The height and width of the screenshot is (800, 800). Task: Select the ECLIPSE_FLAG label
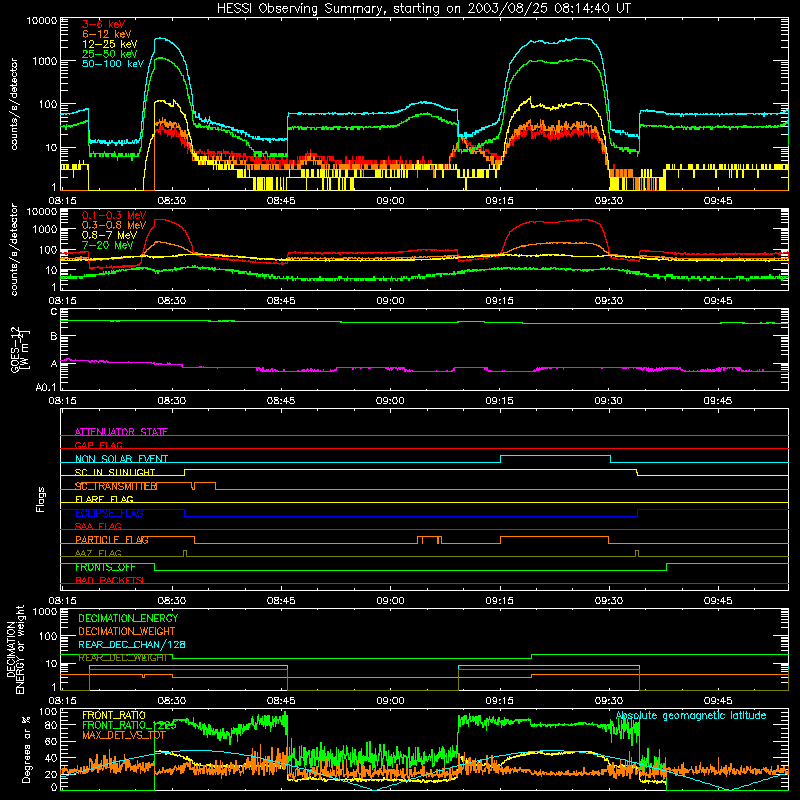coord(109,513)
